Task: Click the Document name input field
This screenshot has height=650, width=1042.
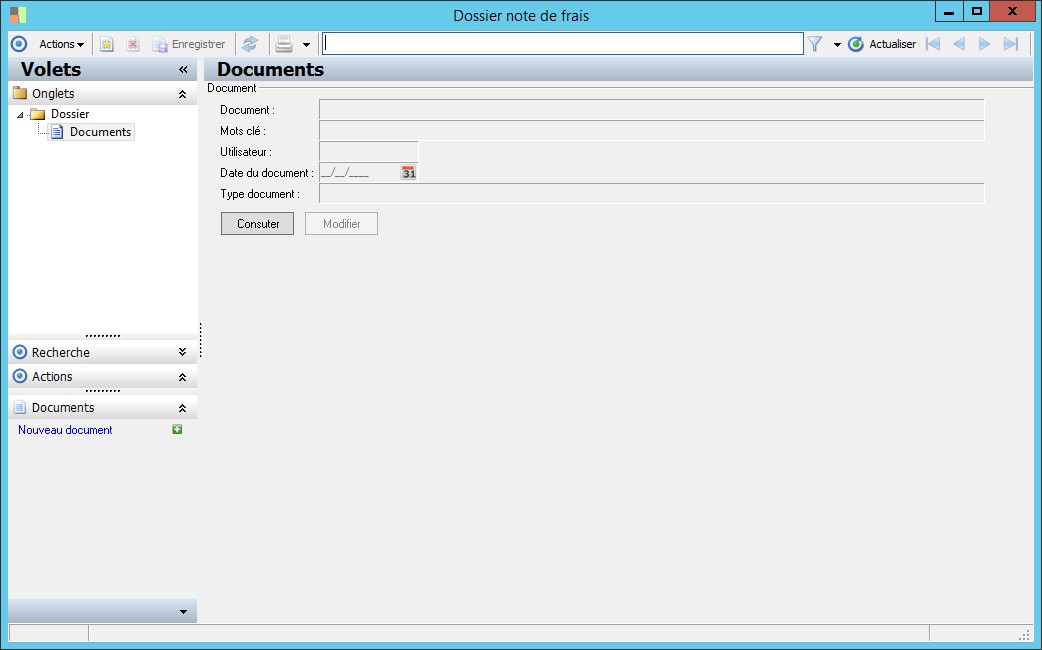Action: (651, 110)
